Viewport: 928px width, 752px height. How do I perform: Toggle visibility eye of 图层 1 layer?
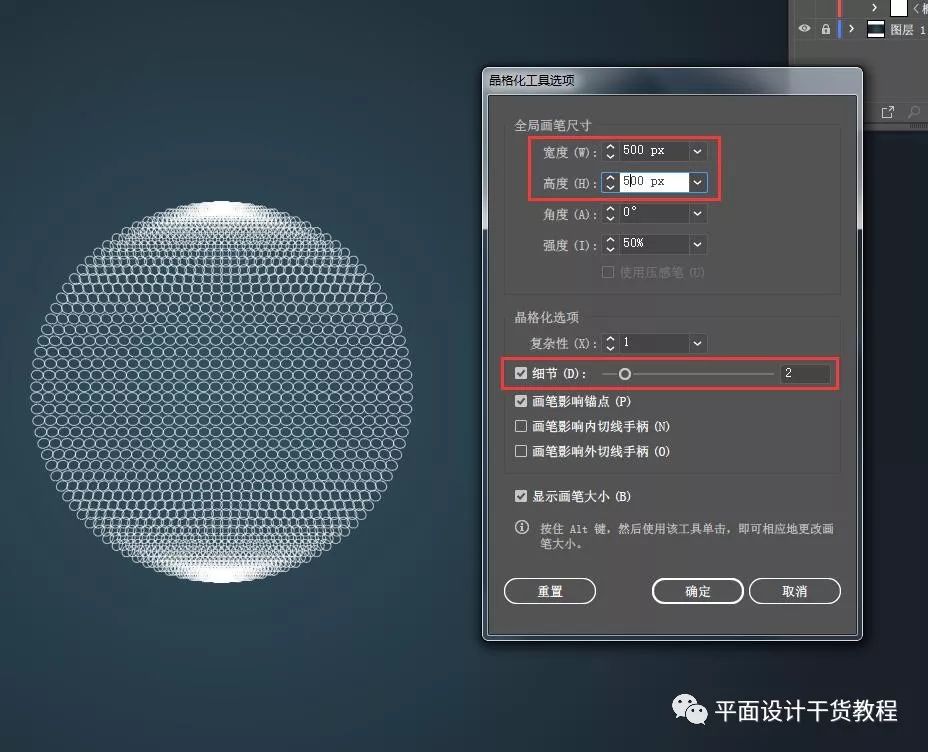(x=804, y=28)
